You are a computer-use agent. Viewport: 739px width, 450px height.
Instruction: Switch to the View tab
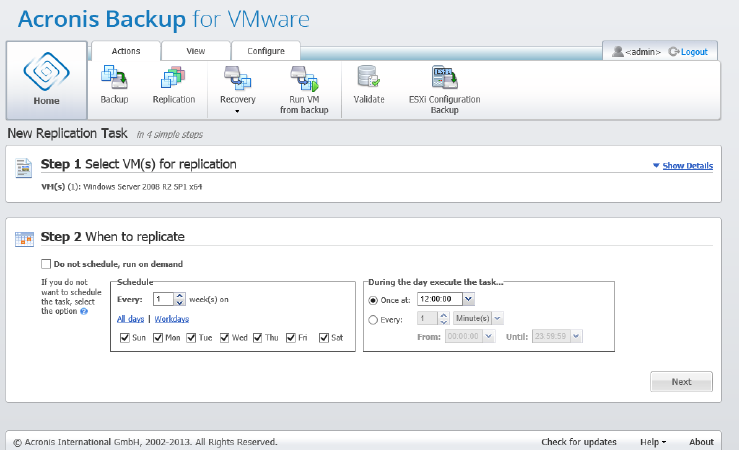coord(196,51)
